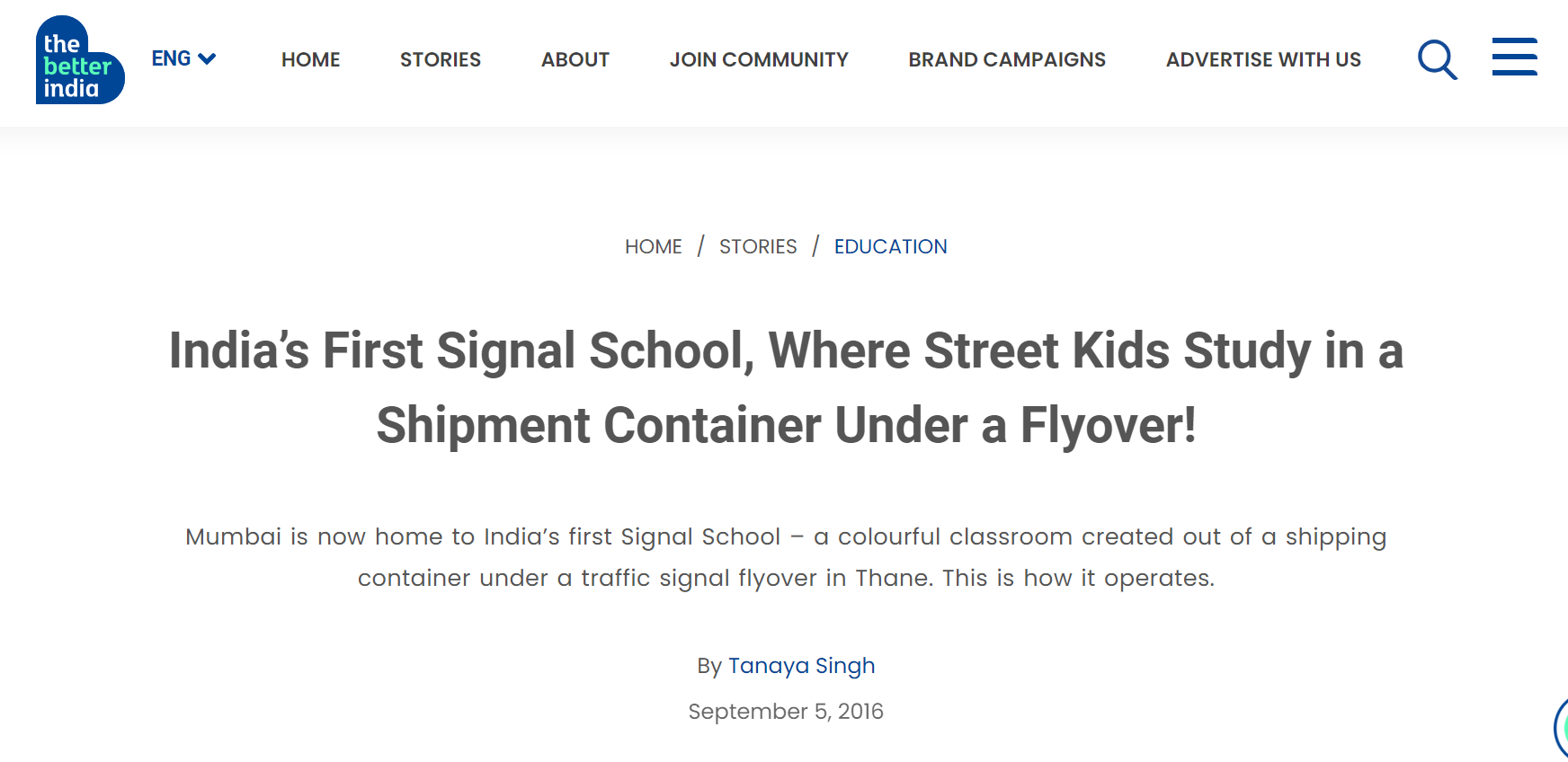Click the September 5, 2016 date
This screenshot has height=762, width=1568.
coord(786,712)
